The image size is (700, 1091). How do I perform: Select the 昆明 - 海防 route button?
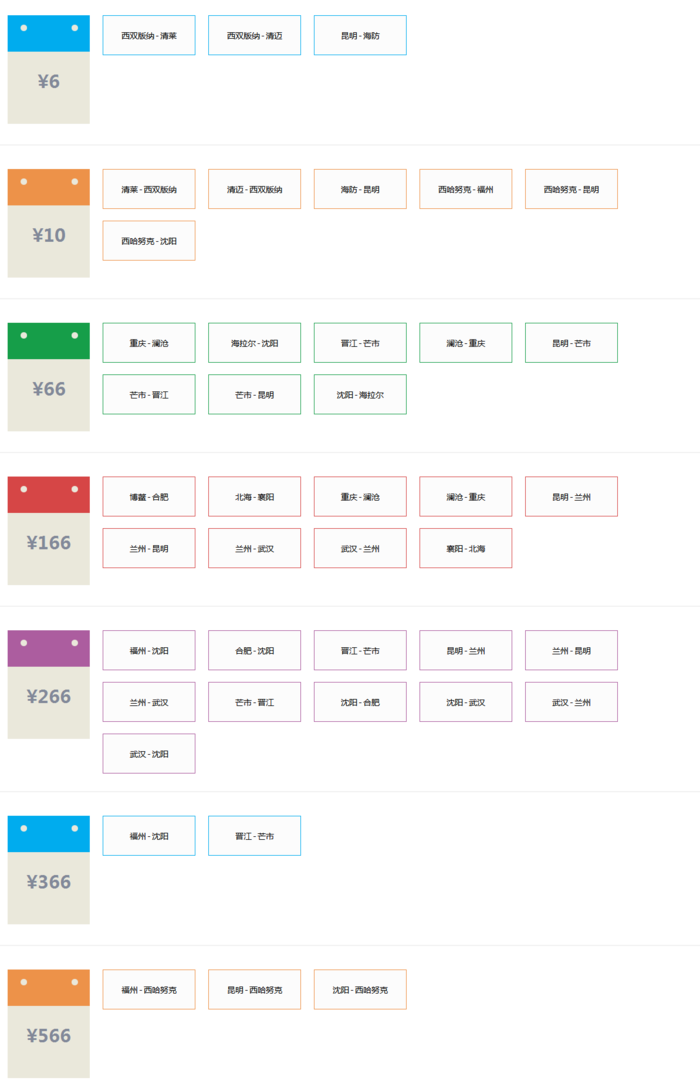point(360,35)
